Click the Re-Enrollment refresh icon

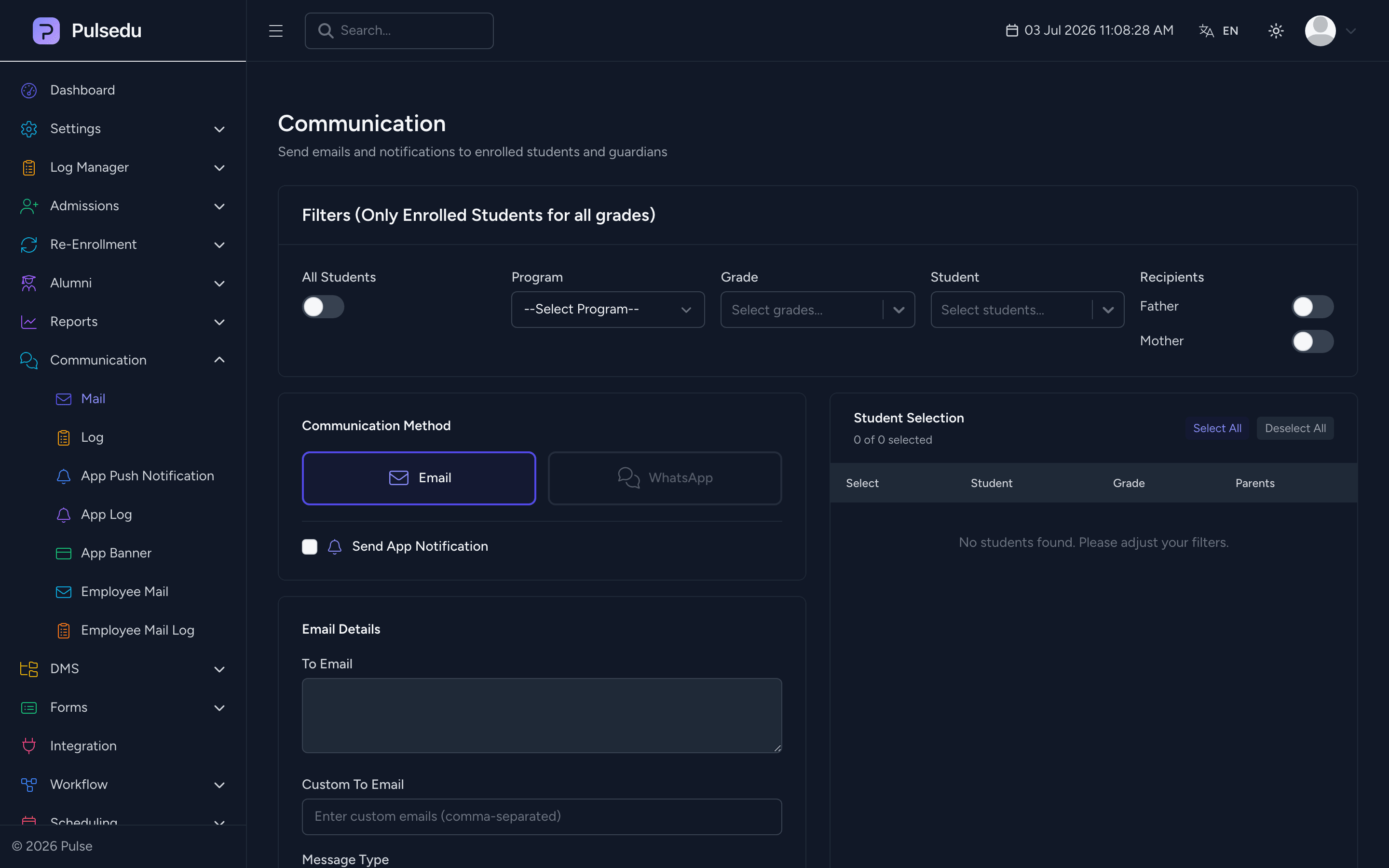(29, 244)
